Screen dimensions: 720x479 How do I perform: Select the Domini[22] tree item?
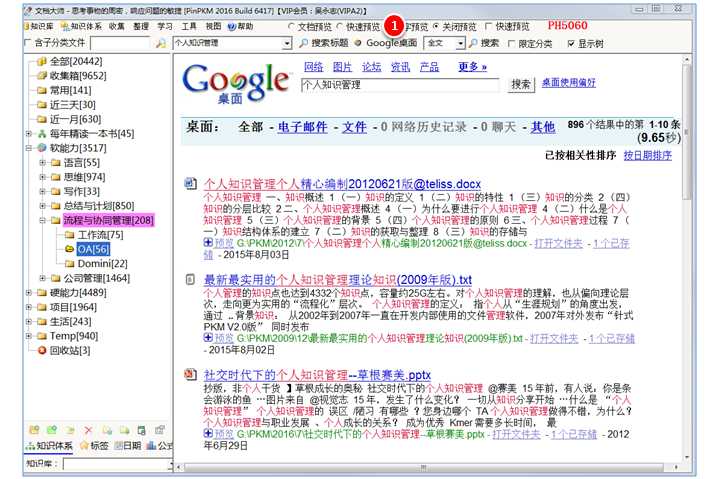pos(102,264)
